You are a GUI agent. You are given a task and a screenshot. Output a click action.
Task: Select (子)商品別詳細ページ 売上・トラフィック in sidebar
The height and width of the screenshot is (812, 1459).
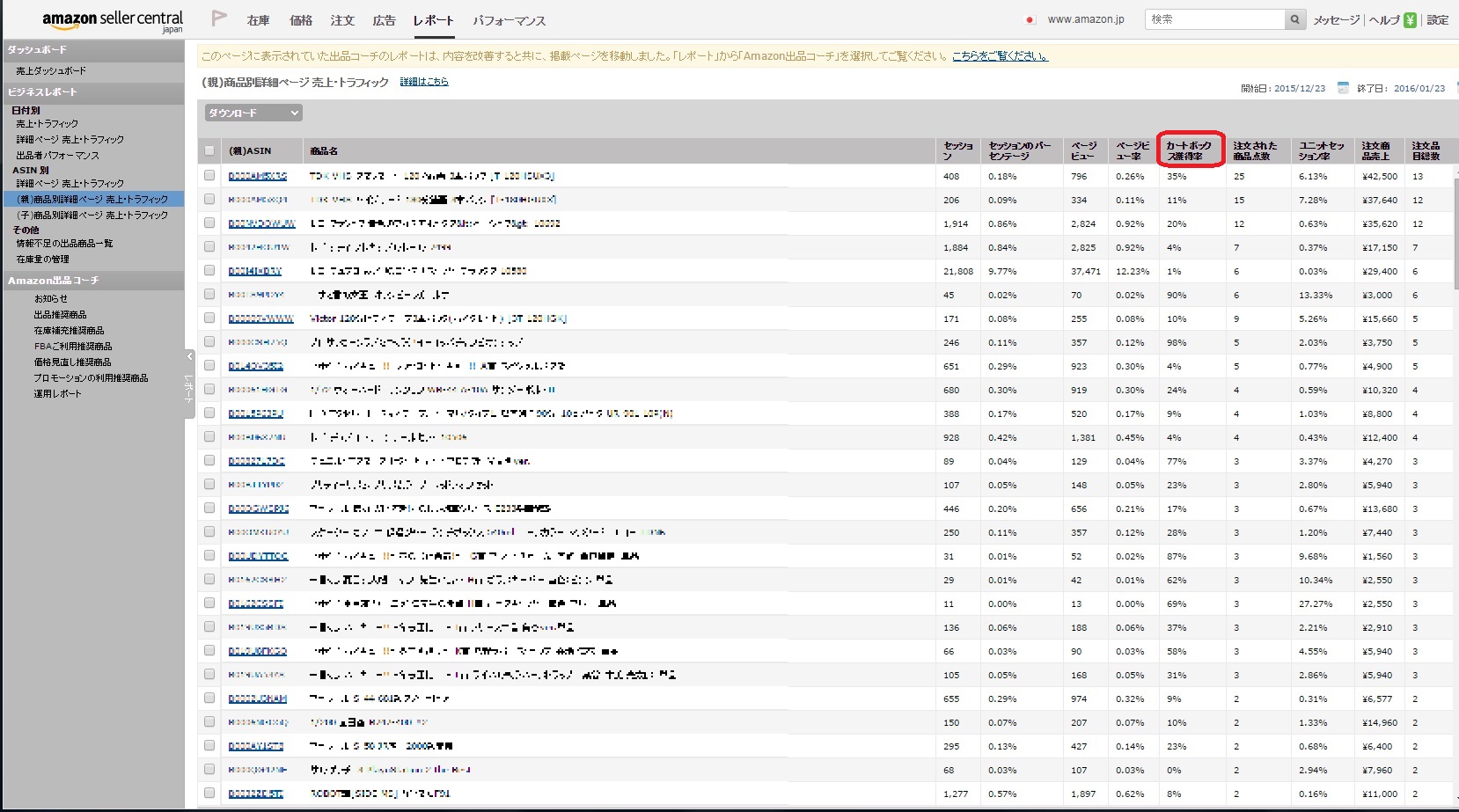pyautogui.click(x=92, y=216)
